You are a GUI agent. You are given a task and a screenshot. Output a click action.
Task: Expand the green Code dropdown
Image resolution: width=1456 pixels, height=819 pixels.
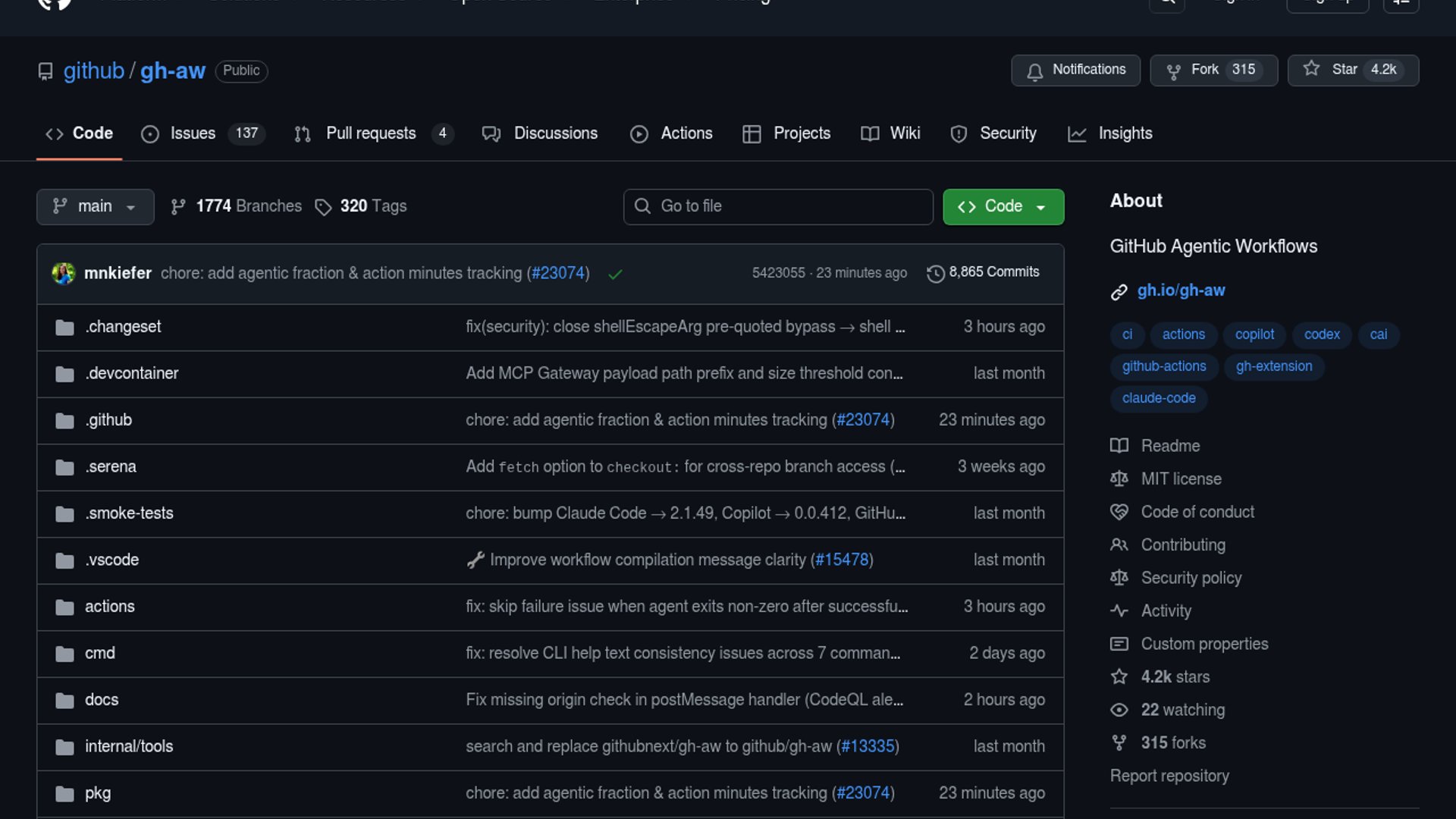click(1003, 206)
